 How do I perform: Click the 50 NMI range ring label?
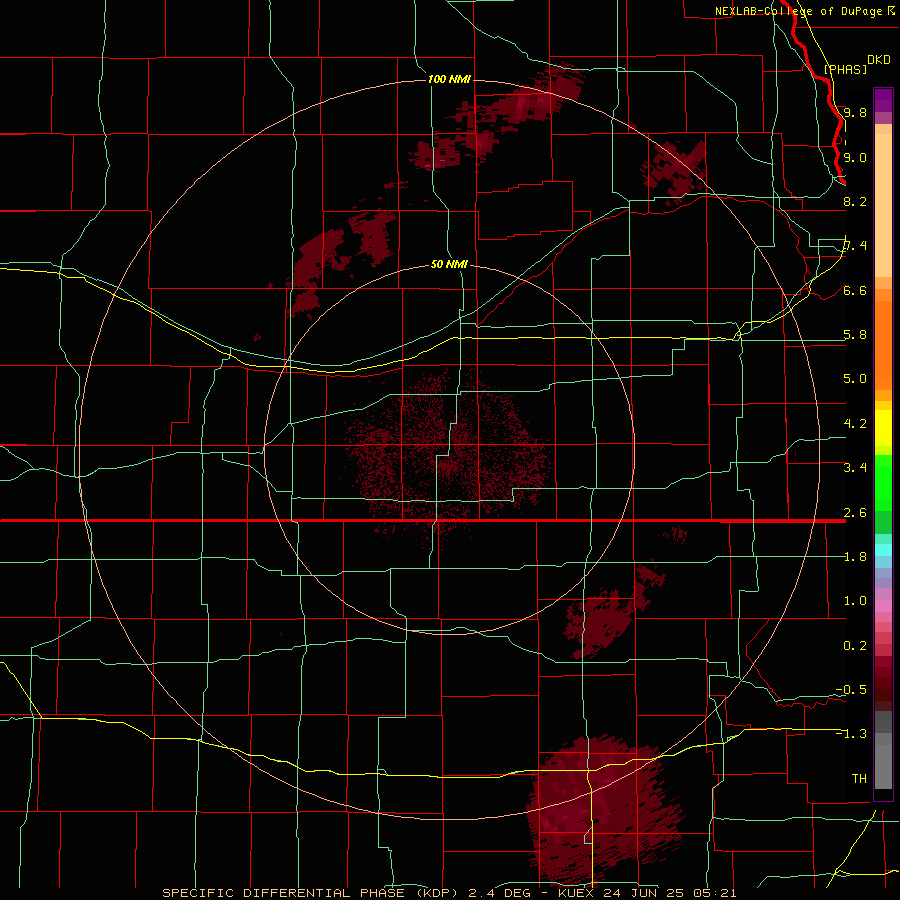coord(449,264)
